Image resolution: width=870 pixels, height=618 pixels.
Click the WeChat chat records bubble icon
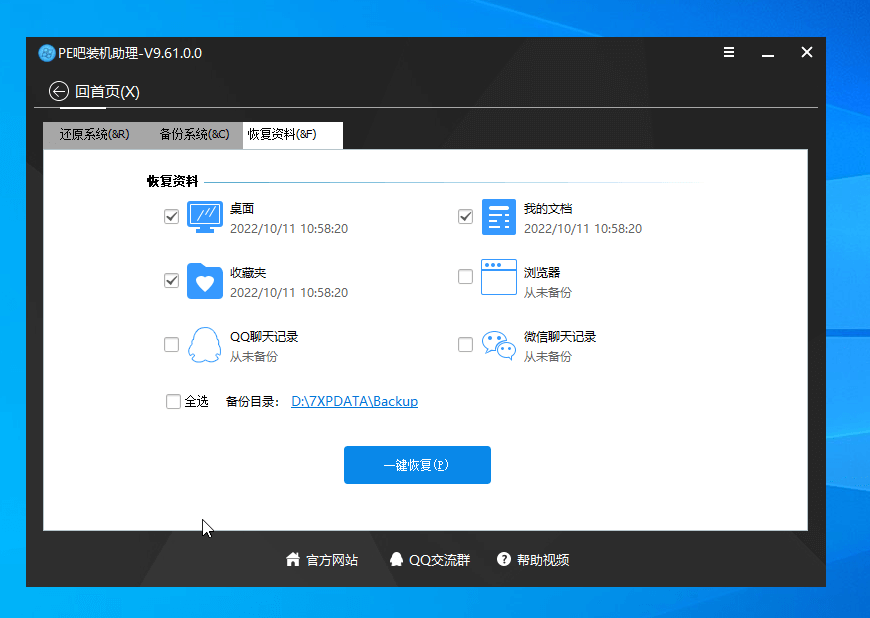tap(499, 345)
